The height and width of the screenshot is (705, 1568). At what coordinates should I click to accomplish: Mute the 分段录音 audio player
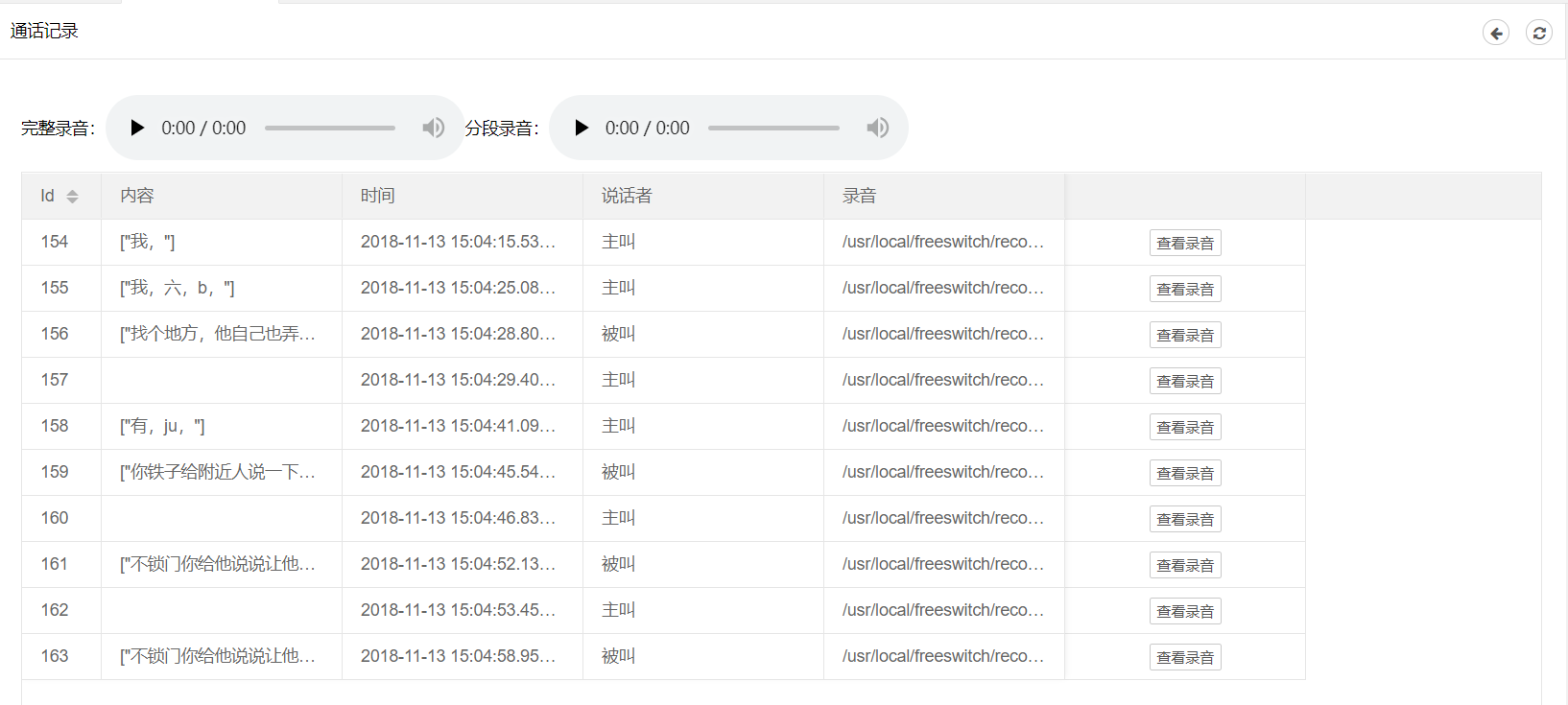point(877,128)
